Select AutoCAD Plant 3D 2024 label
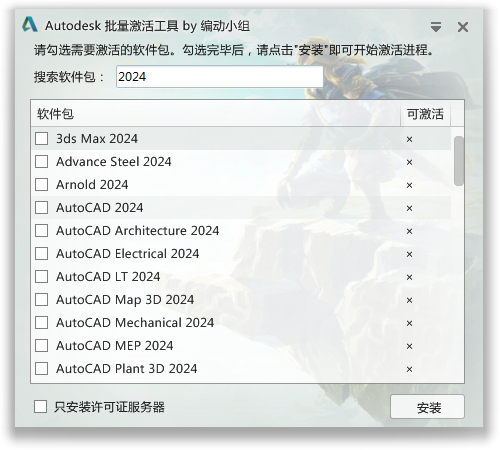 tap(127, 368)
